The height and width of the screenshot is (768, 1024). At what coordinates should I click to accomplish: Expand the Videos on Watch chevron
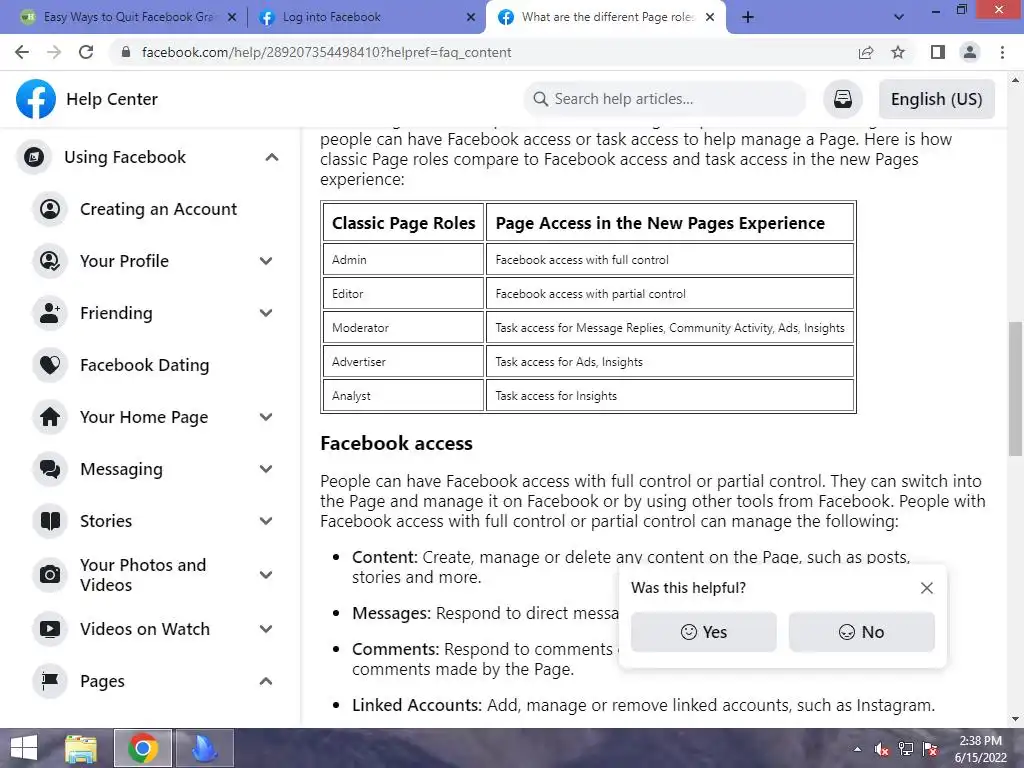click(x=266, y=629)
